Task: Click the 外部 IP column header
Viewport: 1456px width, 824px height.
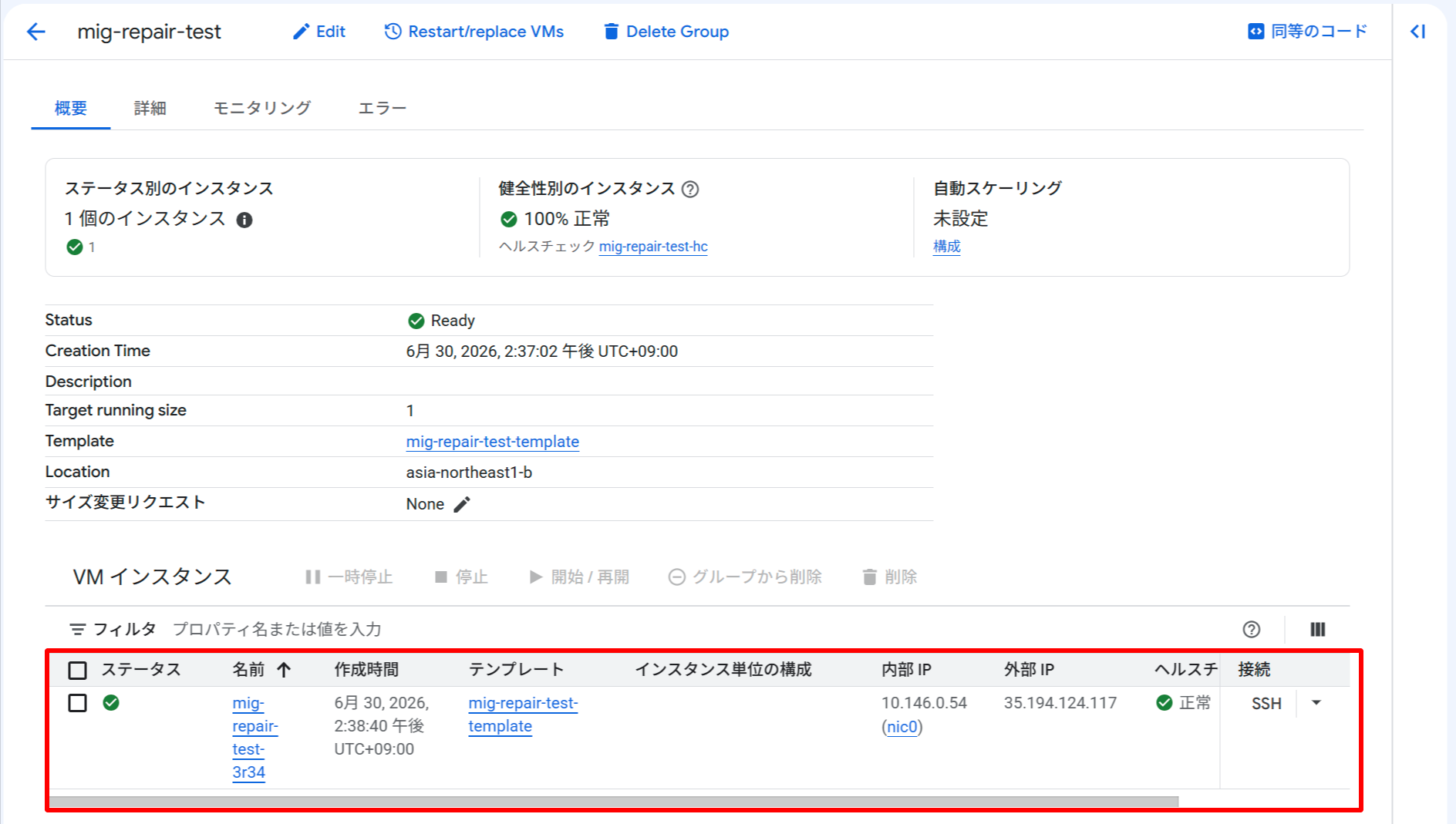Action: pos(1029,670)
